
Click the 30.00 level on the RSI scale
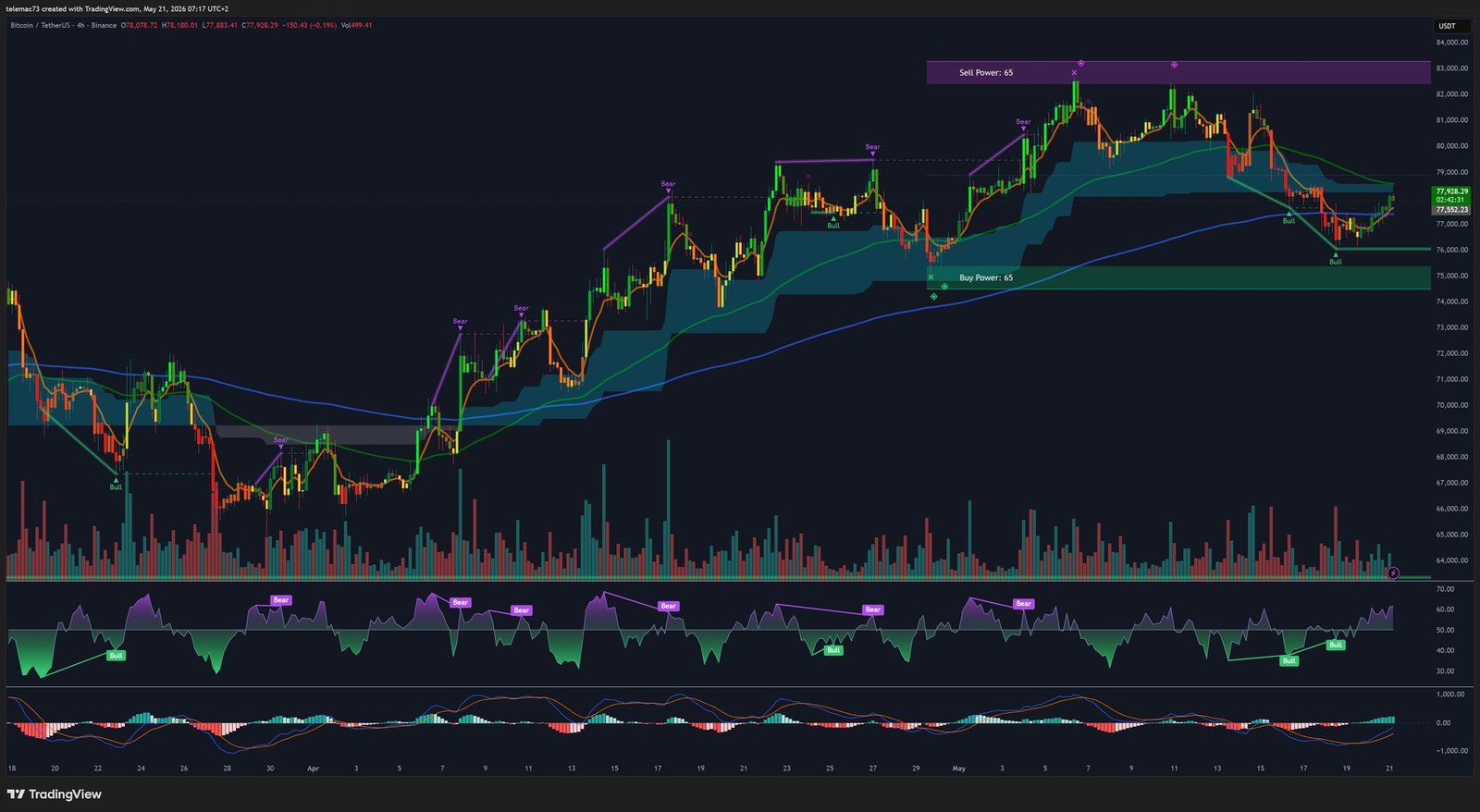point(1445,671)
